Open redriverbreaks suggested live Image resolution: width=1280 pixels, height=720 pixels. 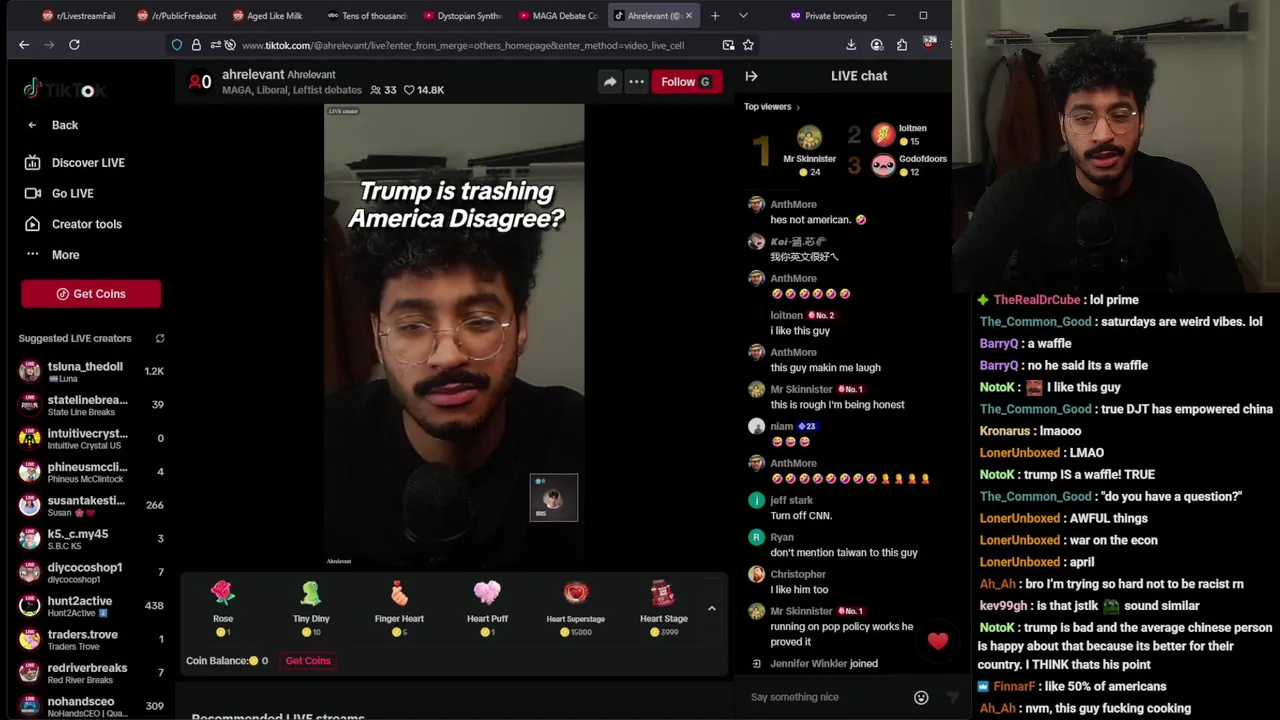pyautogui.click(x=91, y=672)
